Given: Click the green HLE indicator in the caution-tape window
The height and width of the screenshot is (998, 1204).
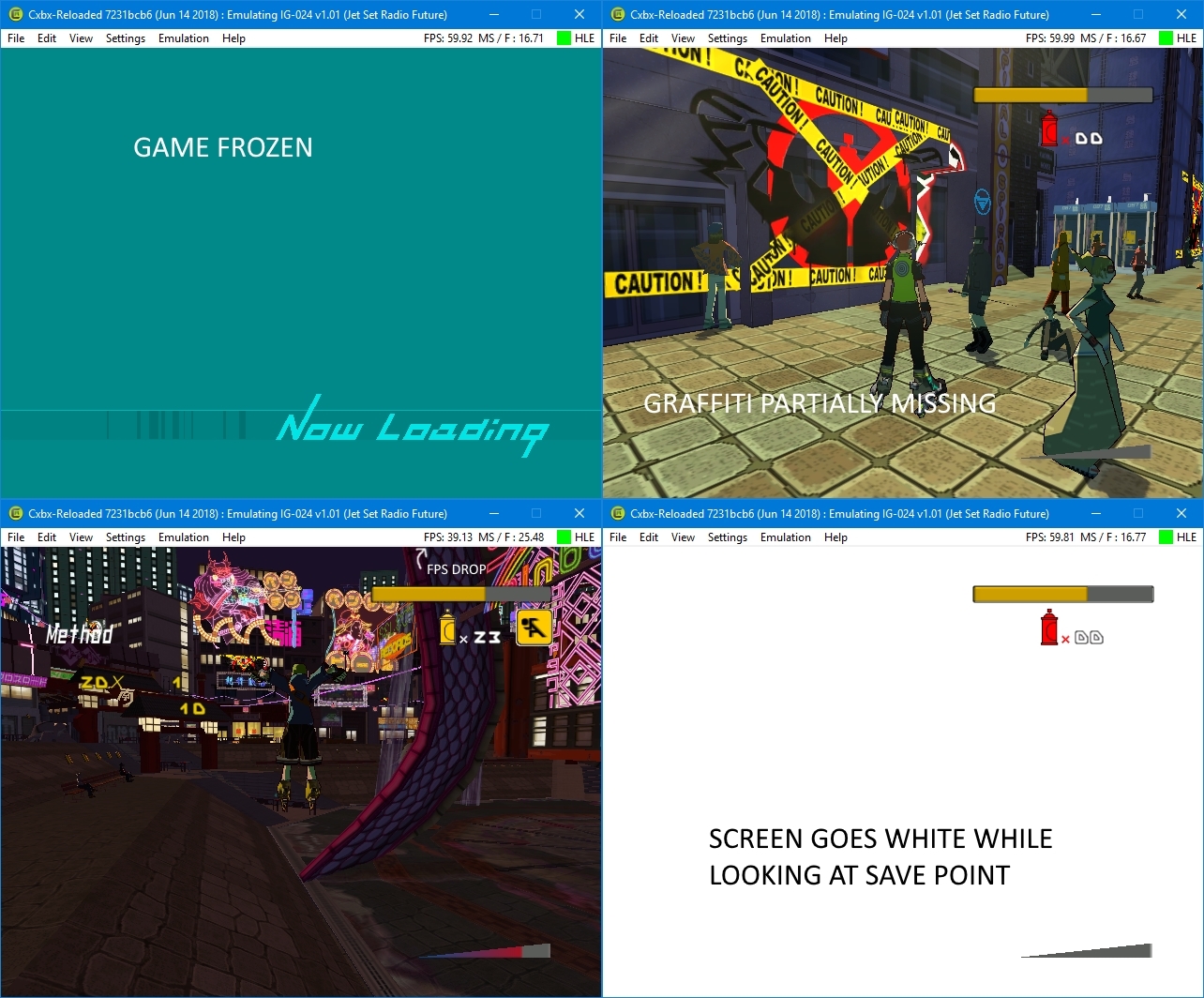Looking at the screenshot, I should (1166, 38).
